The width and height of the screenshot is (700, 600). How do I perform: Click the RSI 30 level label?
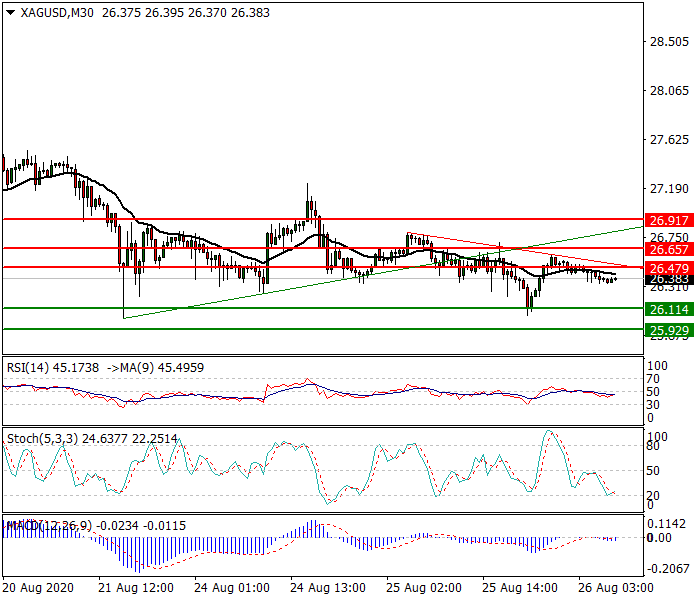coord(653,405)
